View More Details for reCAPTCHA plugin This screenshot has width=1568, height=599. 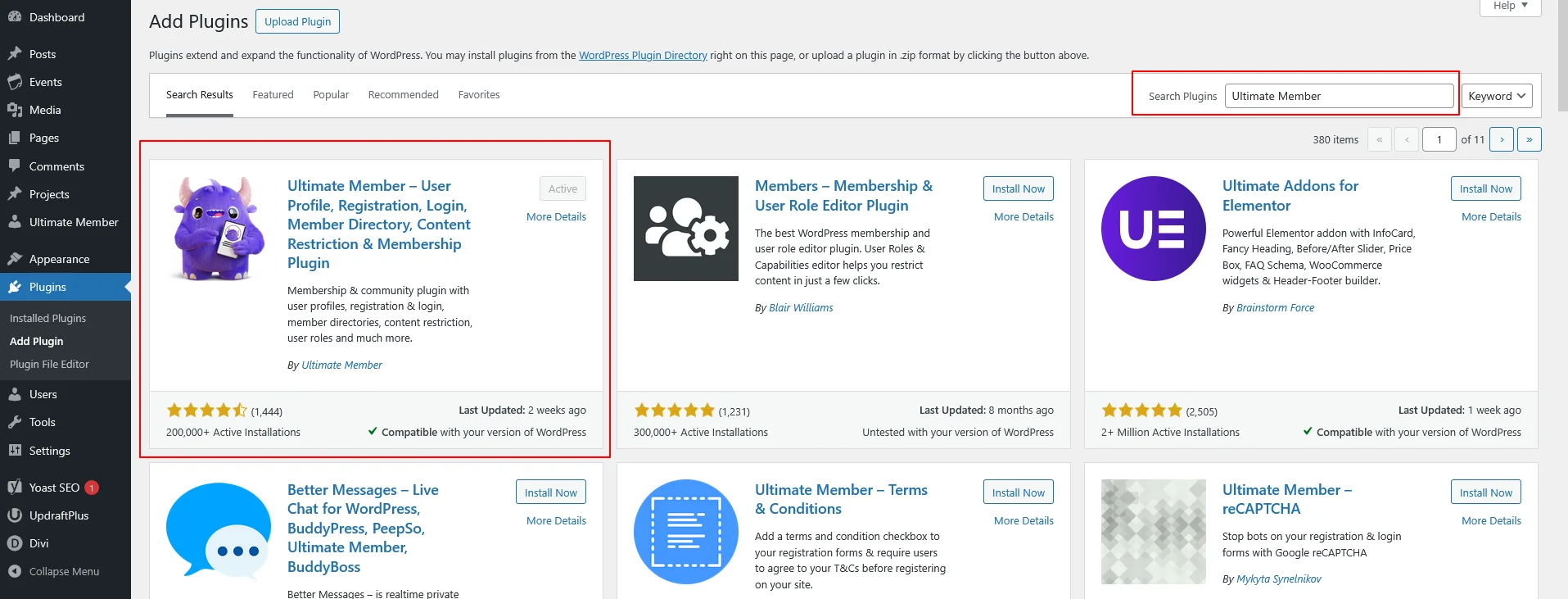1491,521
